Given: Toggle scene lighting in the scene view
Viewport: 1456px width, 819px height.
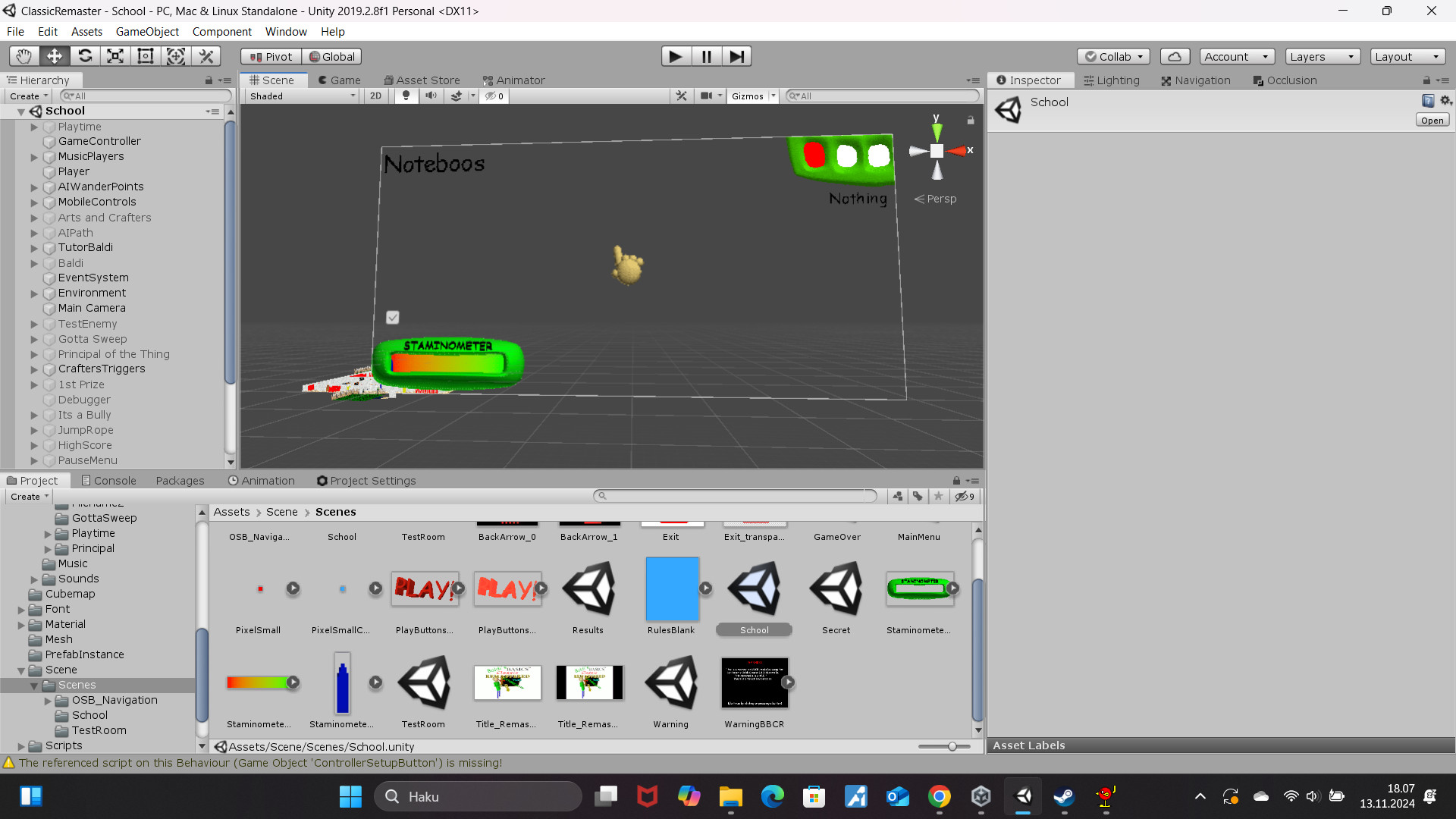Looking at the screenshot, I should click(406, 96).
